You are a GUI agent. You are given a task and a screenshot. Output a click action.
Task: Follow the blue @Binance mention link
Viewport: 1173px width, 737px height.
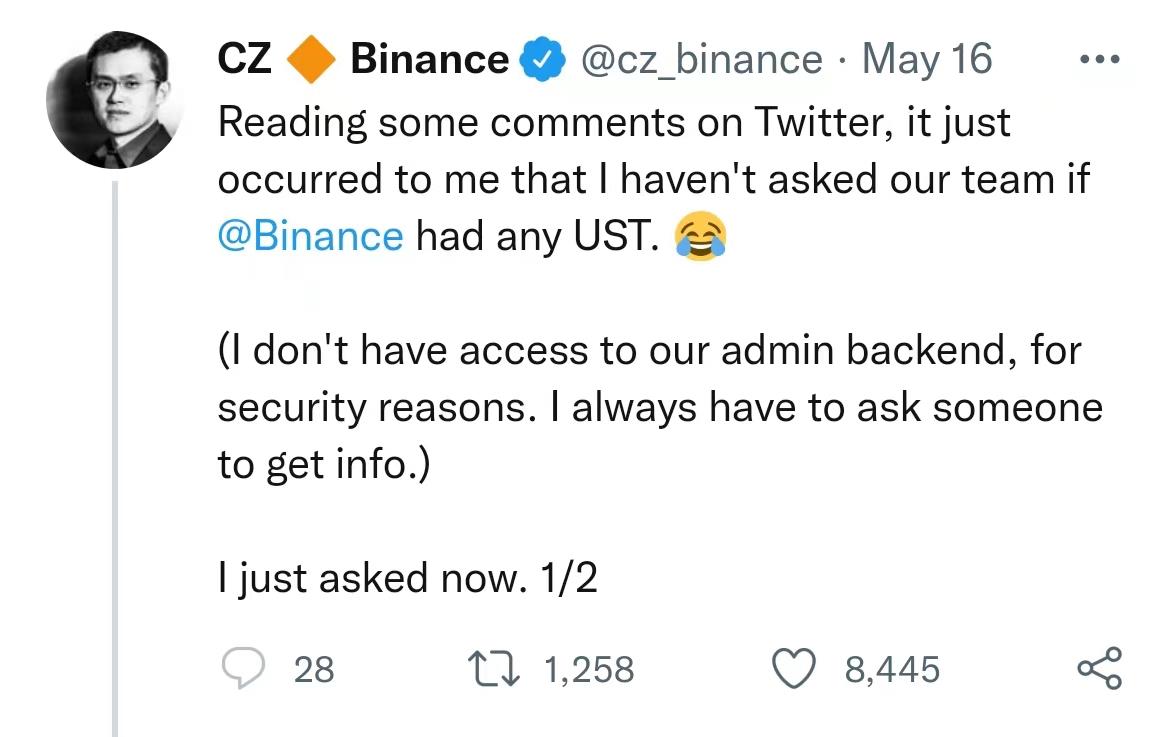pyautogui.click(x=310, y=236)
